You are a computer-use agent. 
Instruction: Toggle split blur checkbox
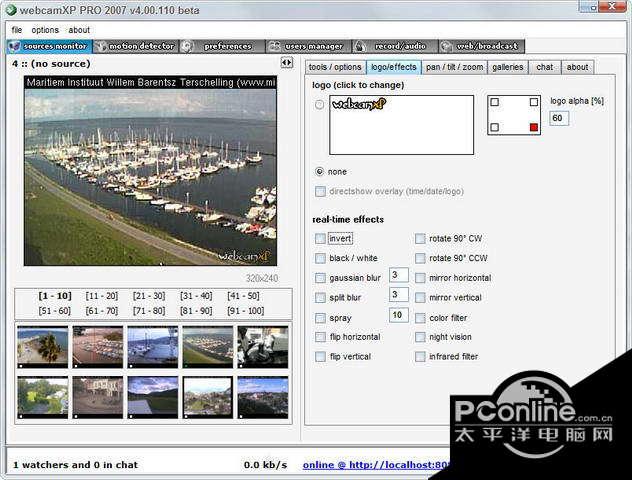tap(320, 297)
